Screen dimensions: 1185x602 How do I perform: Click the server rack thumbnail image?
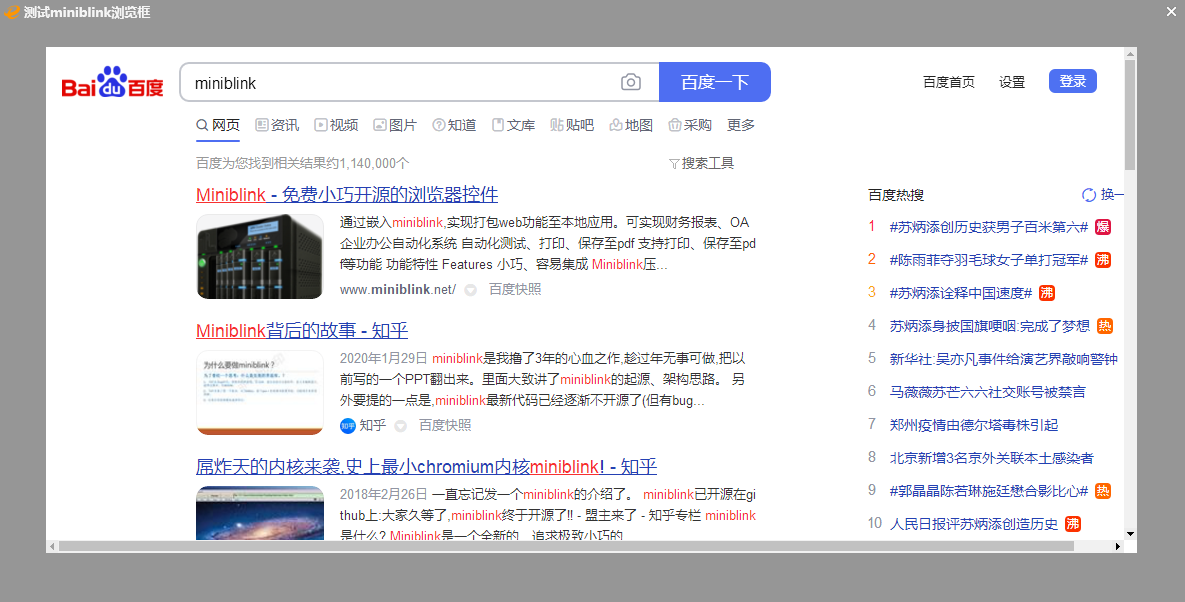pos(260,256)
